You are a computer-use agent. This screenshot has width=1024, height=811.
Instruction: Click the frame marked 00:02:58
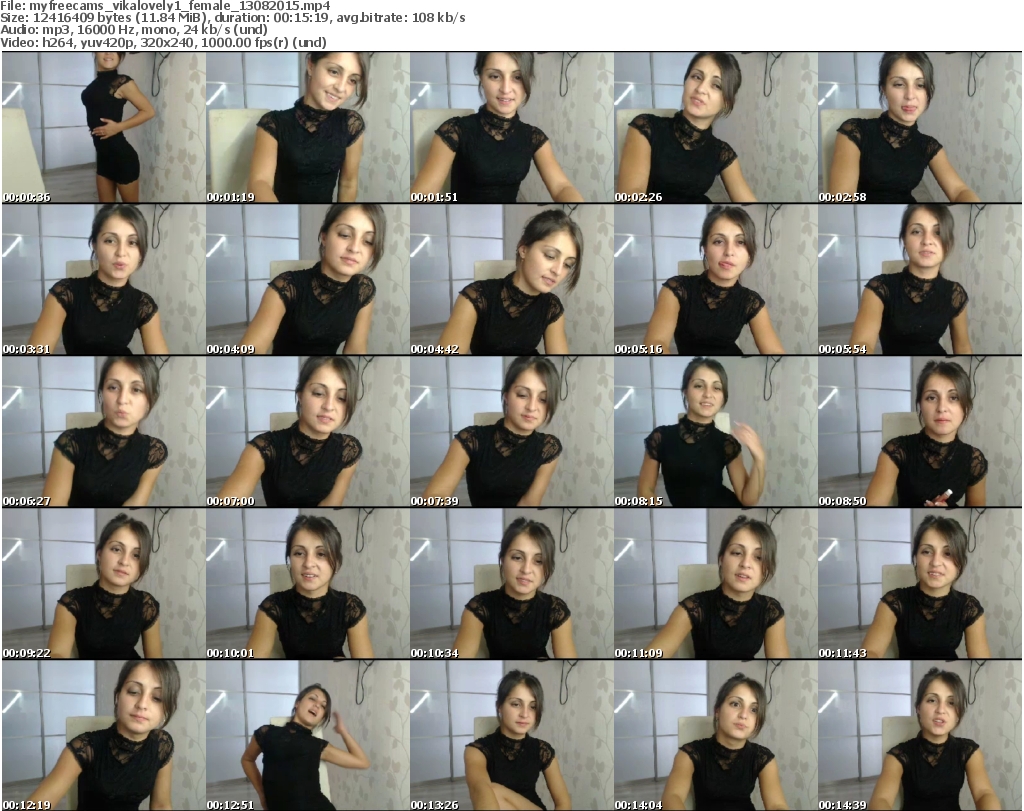click(x=920, y=127)
